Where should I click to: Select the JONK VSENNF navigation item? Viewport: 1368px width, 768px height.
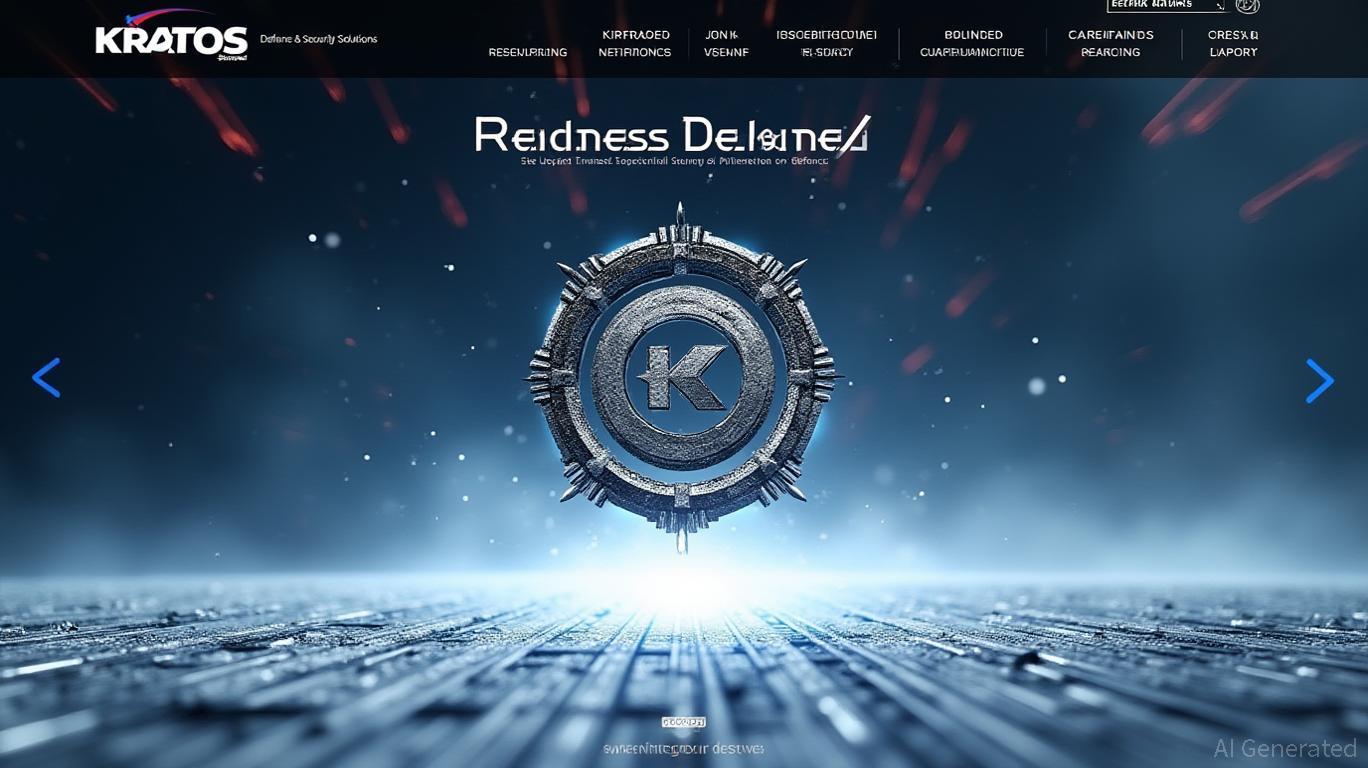click(x=726, y=43)
